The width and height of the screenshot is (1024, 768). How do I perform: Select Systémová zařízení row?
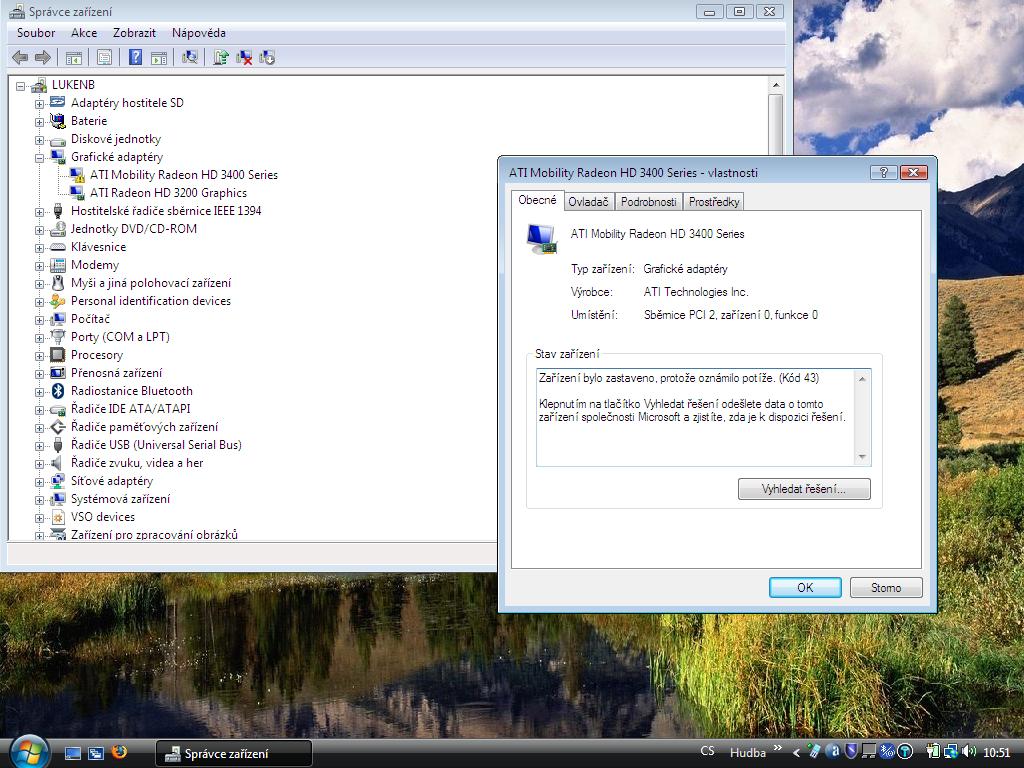121,499
